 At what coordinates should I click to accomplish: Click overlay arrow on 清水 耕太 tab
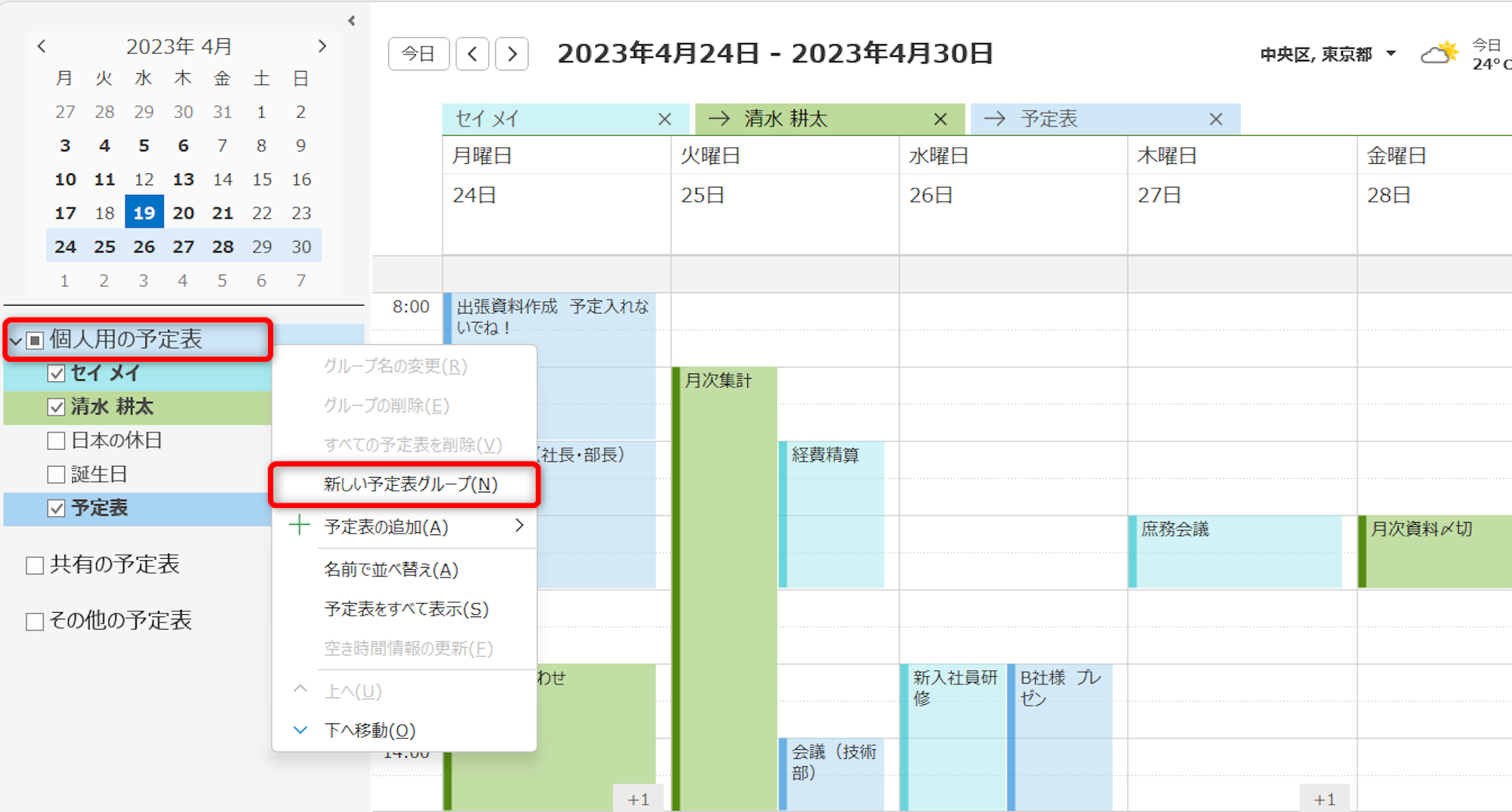718,119
